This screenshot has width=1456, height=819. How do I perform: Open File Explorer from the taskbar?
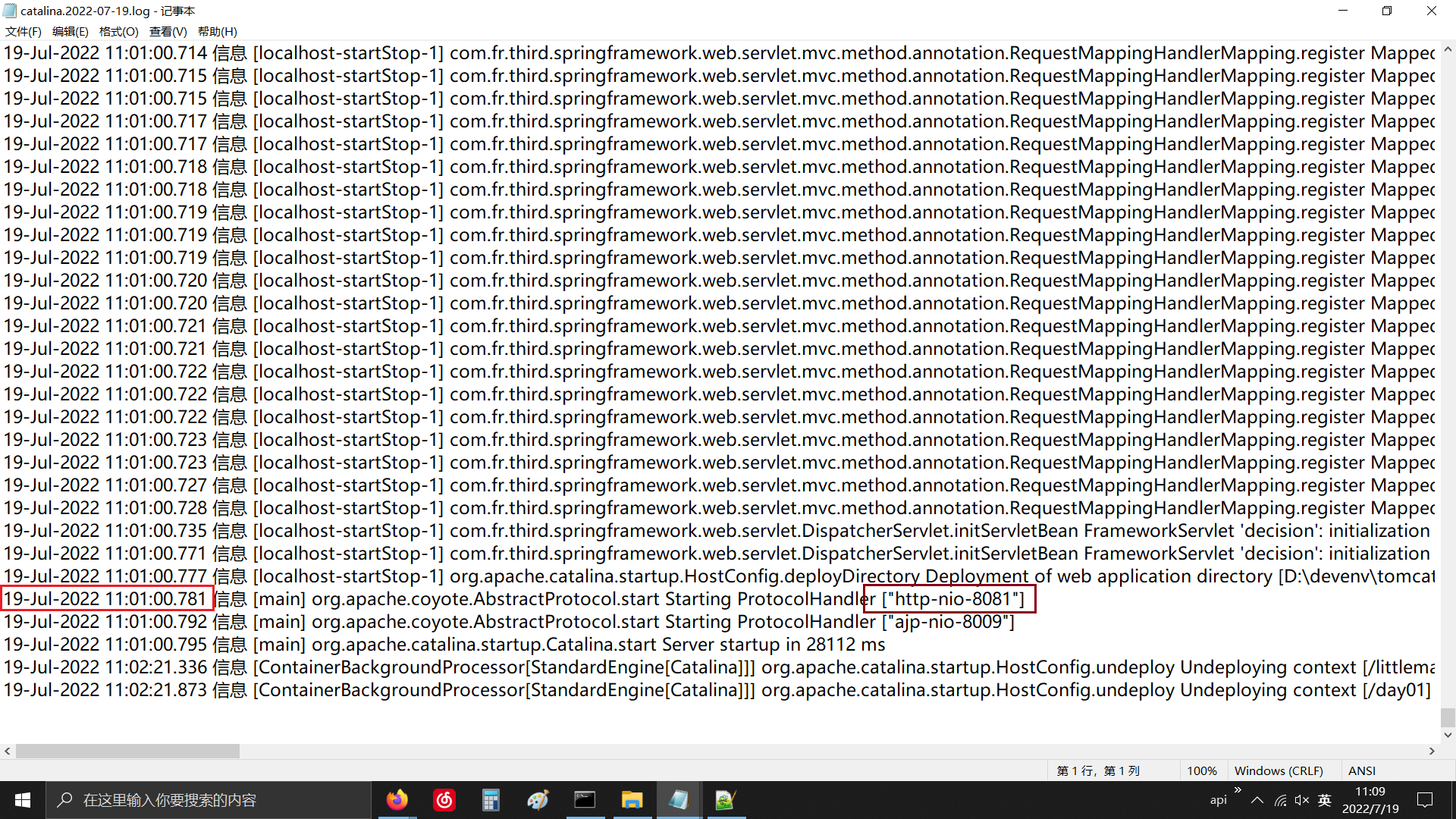click(x=632, y=800)
